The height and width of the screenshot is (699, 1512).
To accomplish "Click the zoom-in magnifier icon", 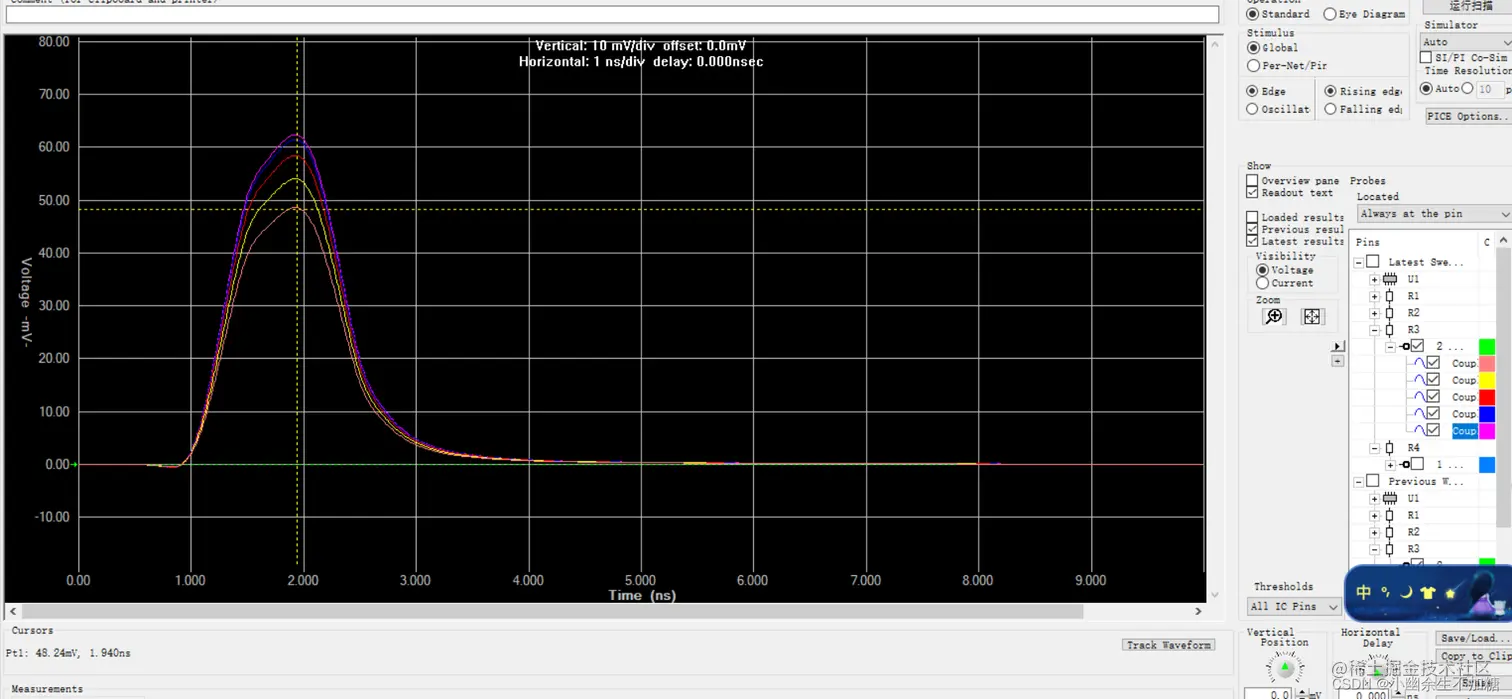I will coord(1273,317).
